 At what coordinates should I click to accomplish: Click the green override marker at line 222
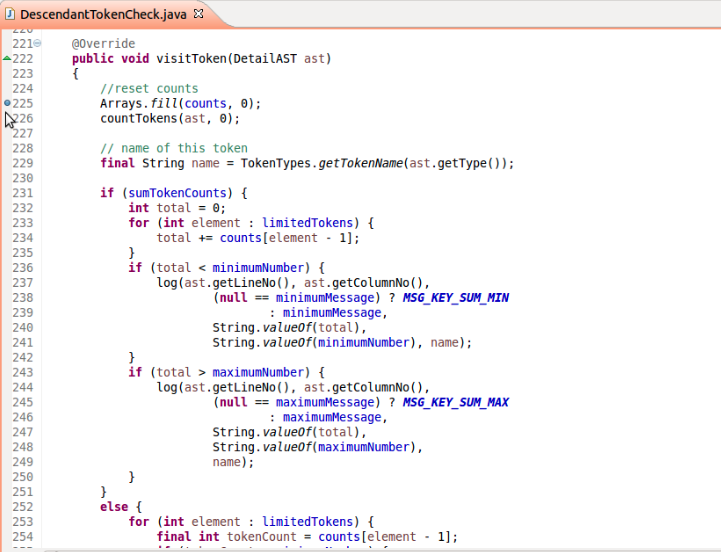[7, 59]
